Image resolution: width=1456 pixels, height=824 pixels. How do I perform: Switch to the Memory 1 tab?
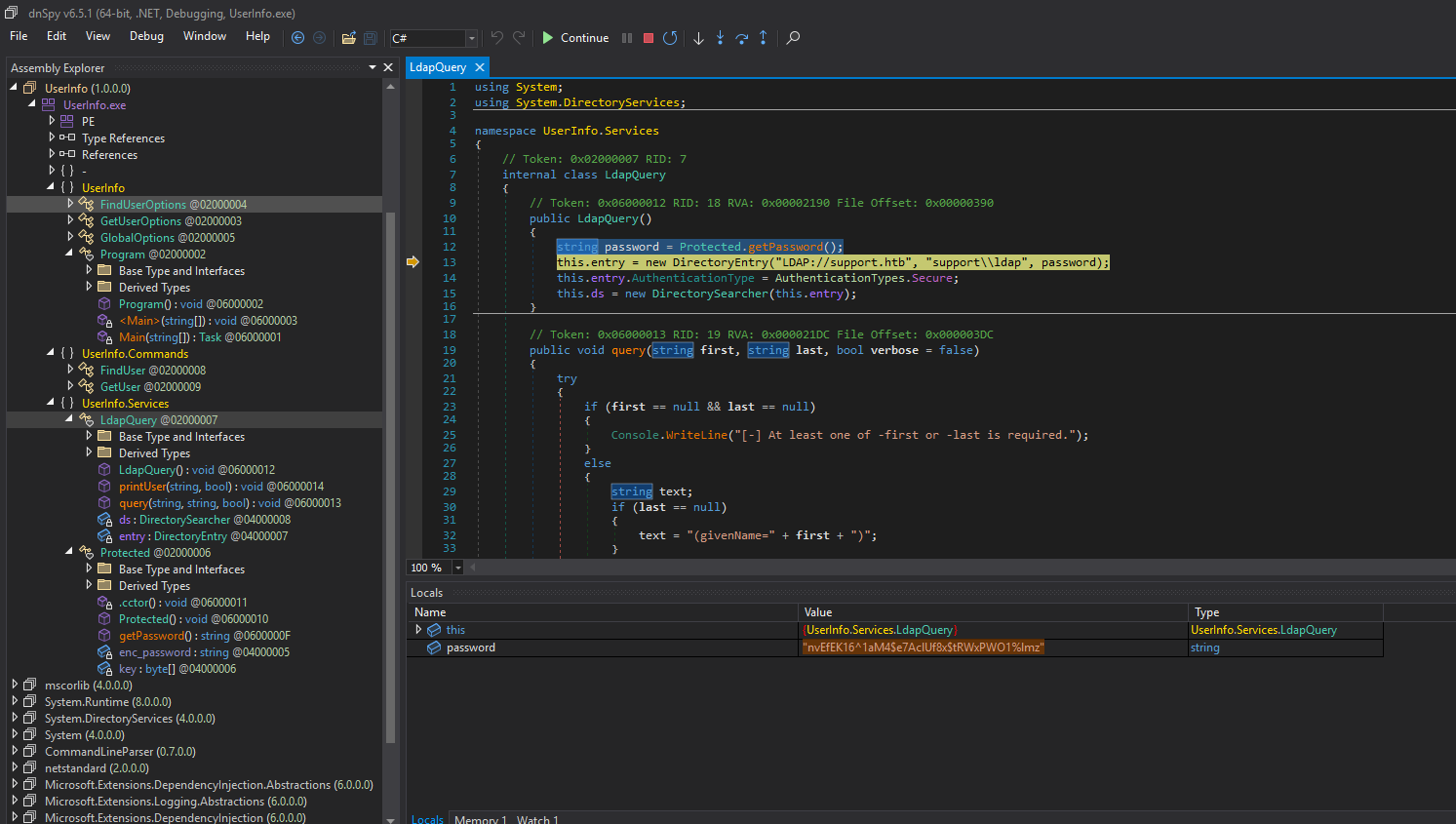(x=481, y=819)
